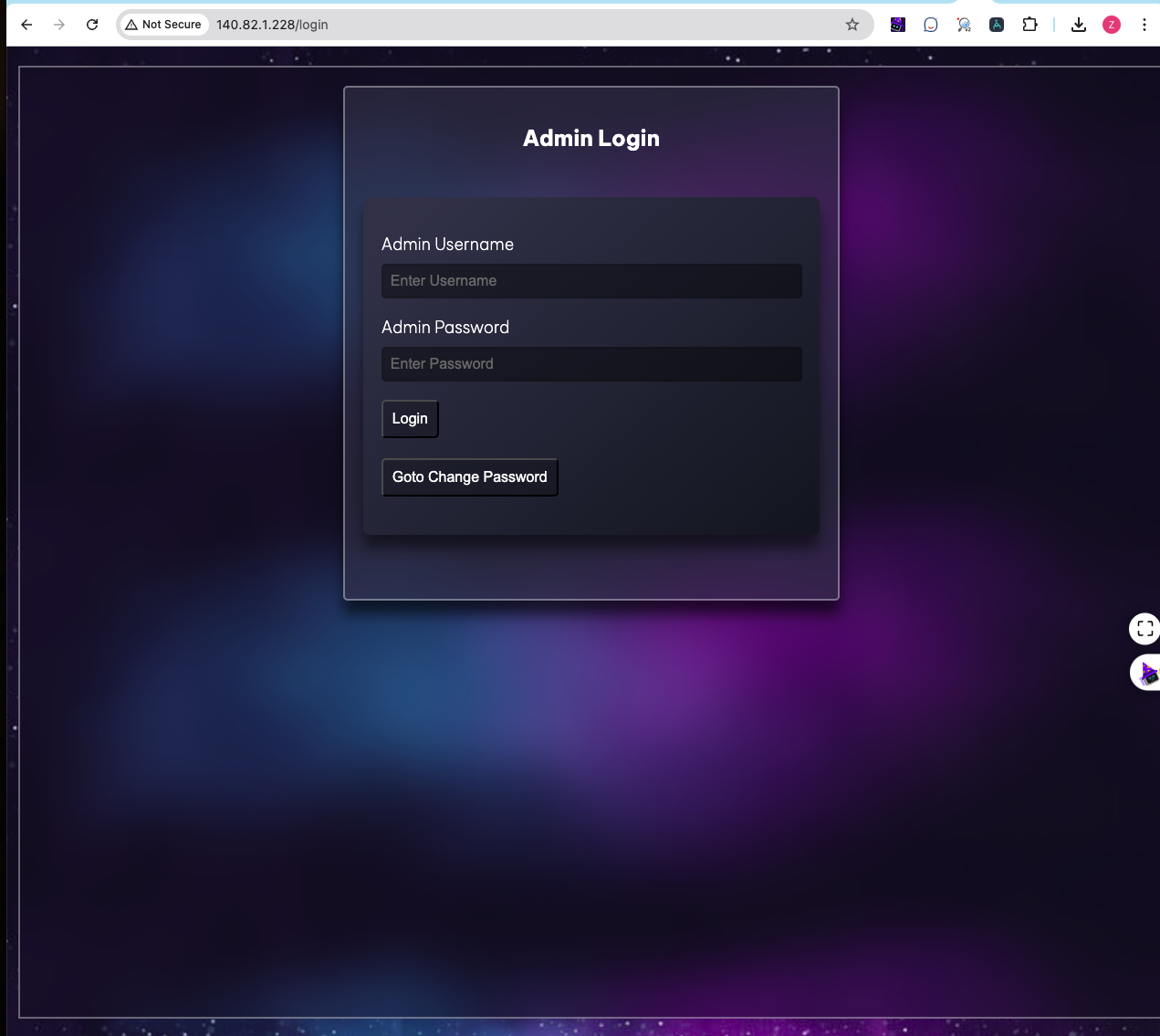Click the floating screenshot capture button
The image size is (1160, 1036).
(x=1144, y=629)
